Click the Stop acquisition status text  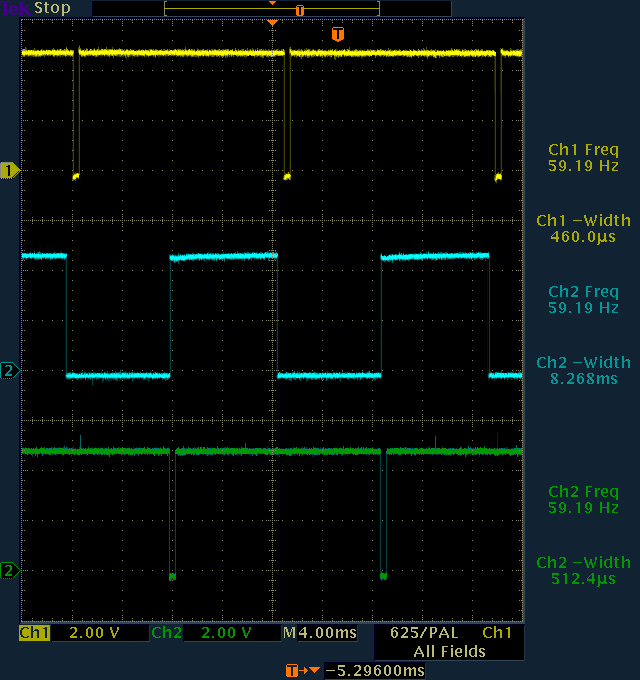tap(52, 8)
